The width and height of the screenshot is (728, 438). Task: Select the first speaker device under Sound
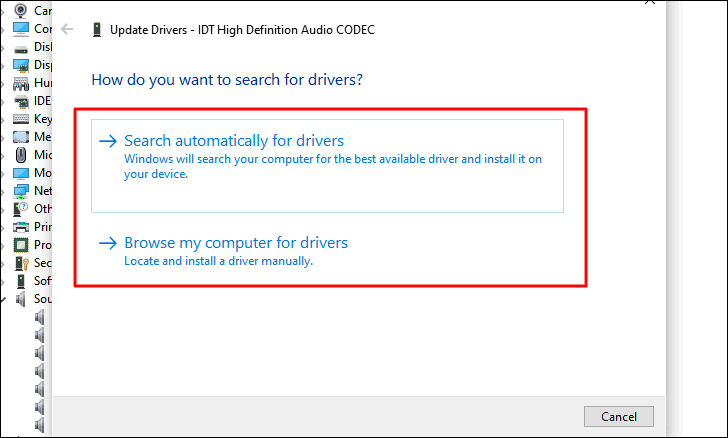[39, 317]
